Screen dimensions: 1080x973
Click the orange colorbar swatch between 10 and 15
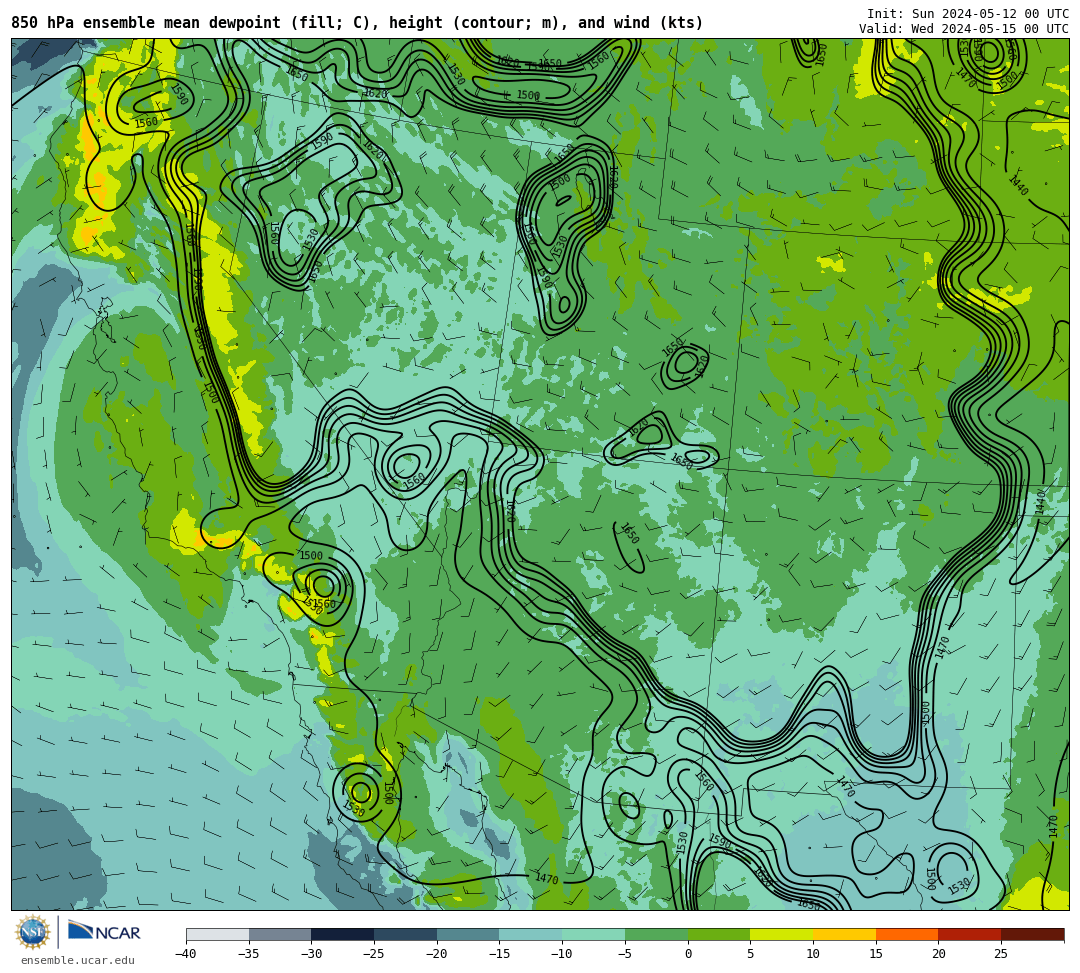[x=844, y=934]
